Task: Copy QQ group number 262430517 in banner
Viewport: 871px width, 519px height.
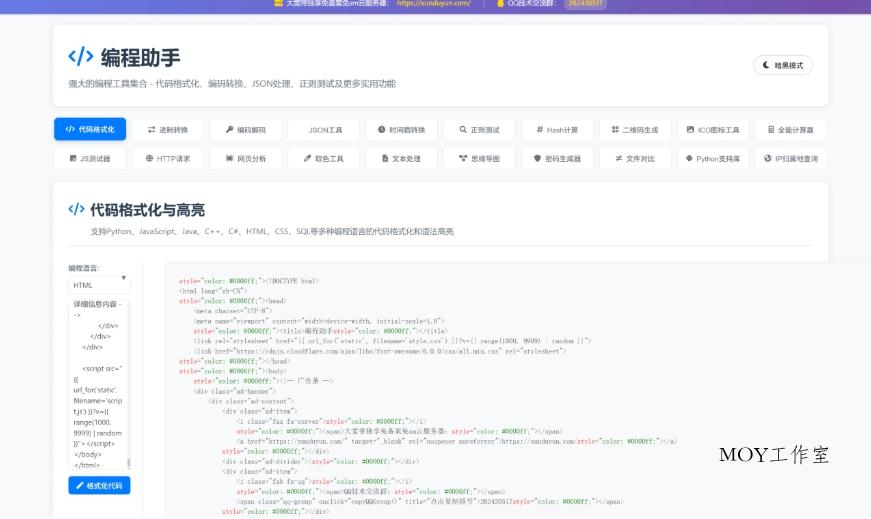Action: (585, 3)
